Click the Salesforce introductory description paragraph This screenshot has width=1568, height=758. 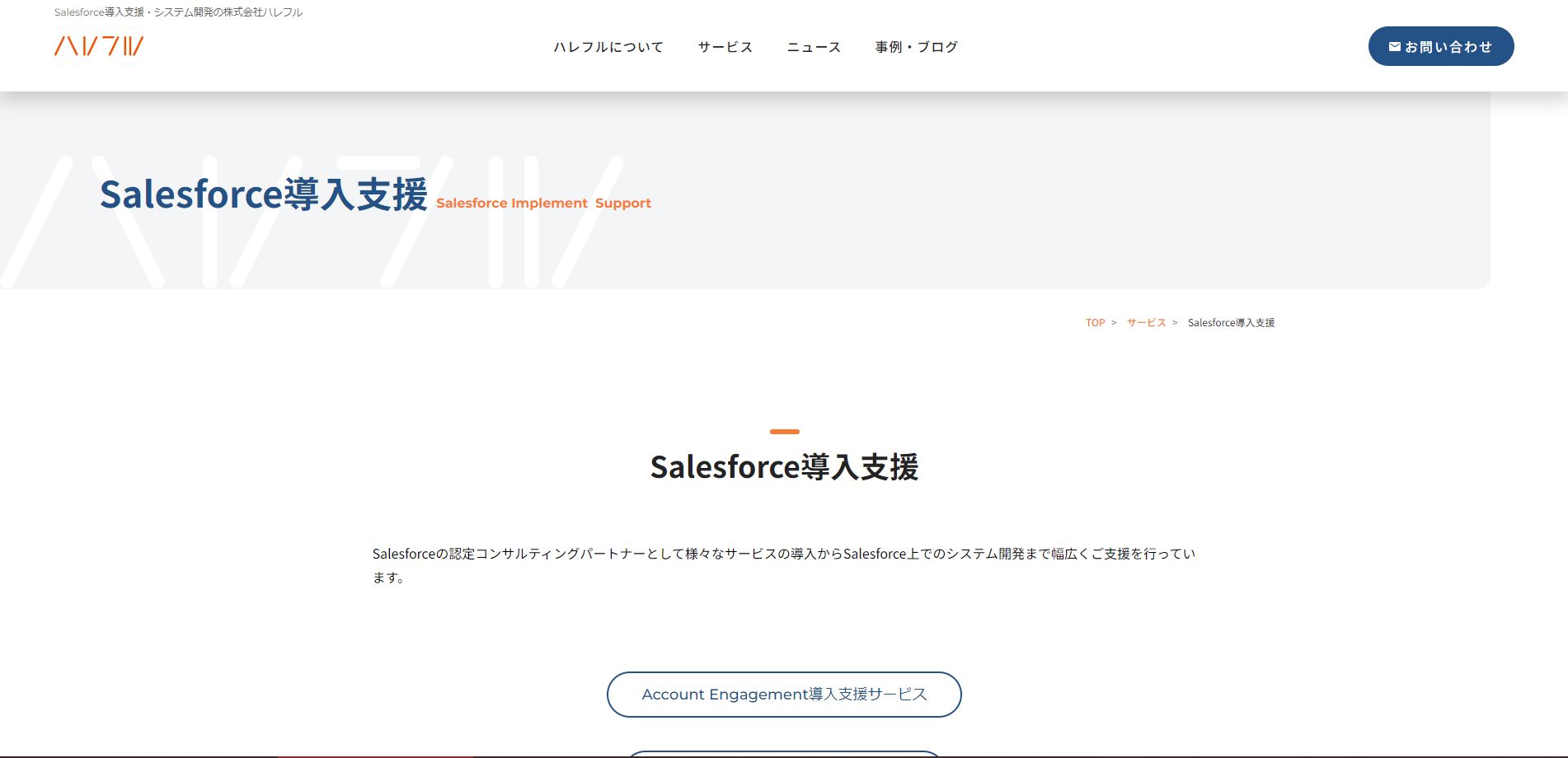(784, 566)
